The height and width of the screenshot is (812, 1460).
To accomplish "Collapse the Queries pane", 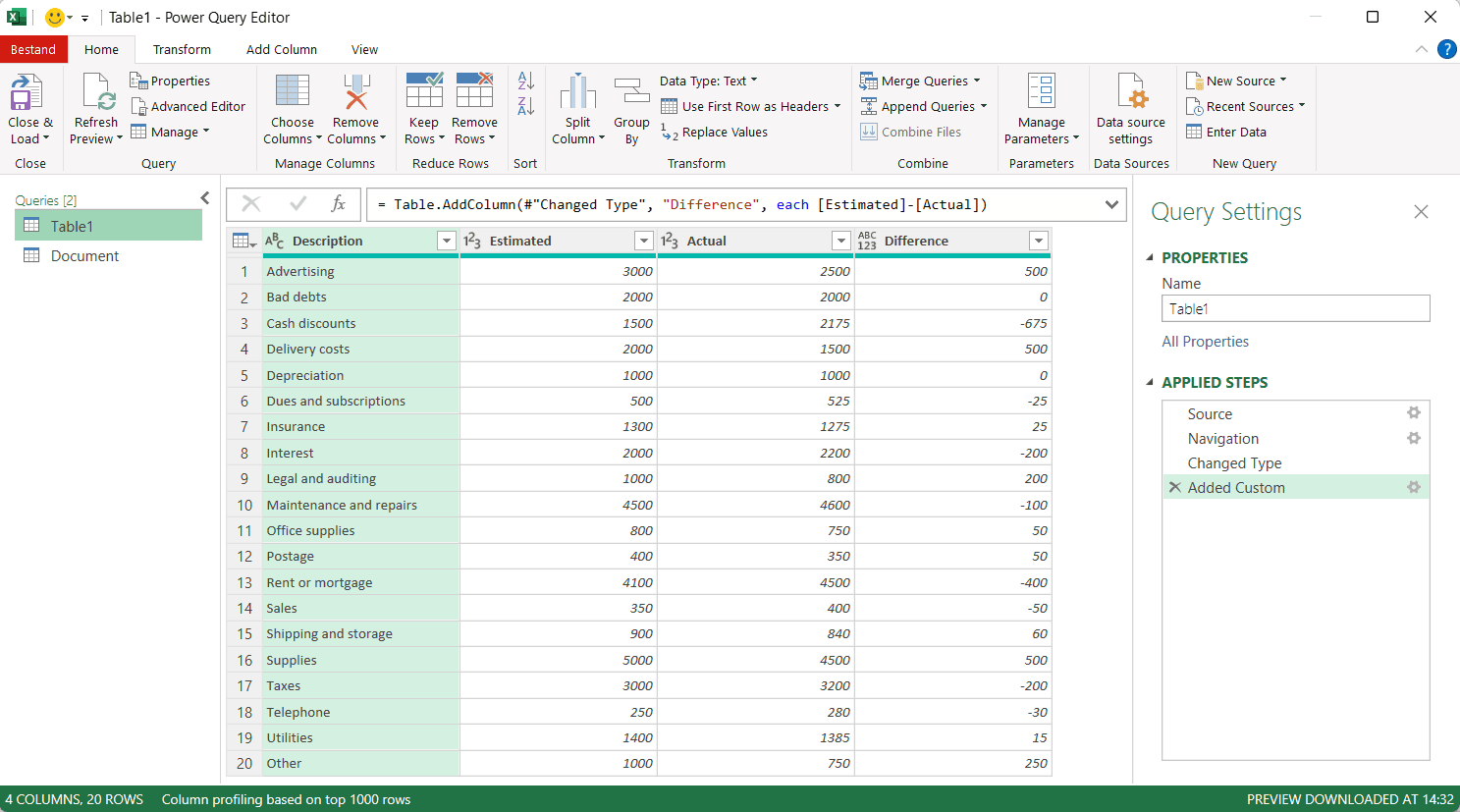I will 204,196.
